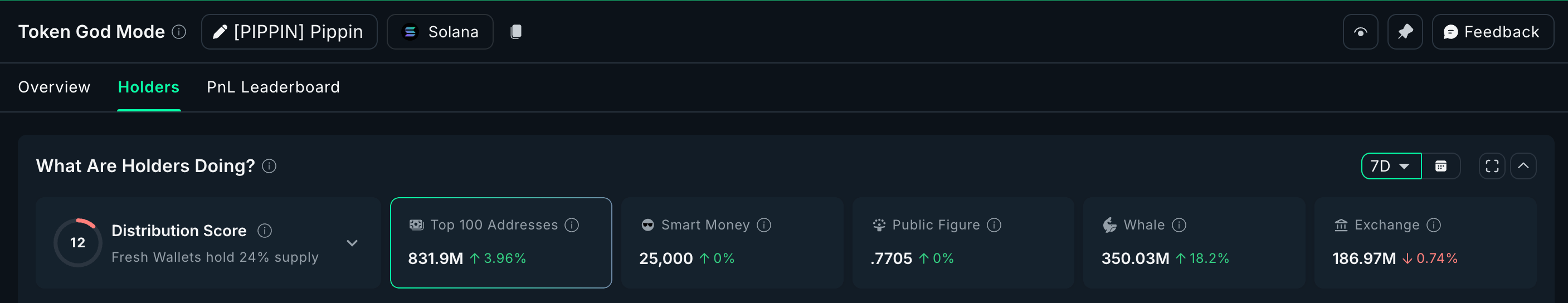1568x303 pixels.
Task: Open the calendar date picker icon
Action: point(1440,166)
